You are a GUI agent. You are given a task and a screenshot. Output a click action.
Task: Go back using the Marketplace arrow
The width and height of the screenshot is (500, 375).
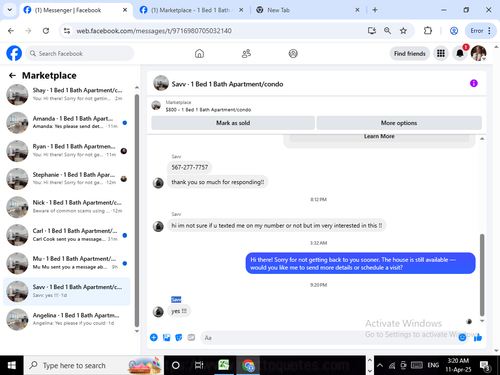[12, 76]
